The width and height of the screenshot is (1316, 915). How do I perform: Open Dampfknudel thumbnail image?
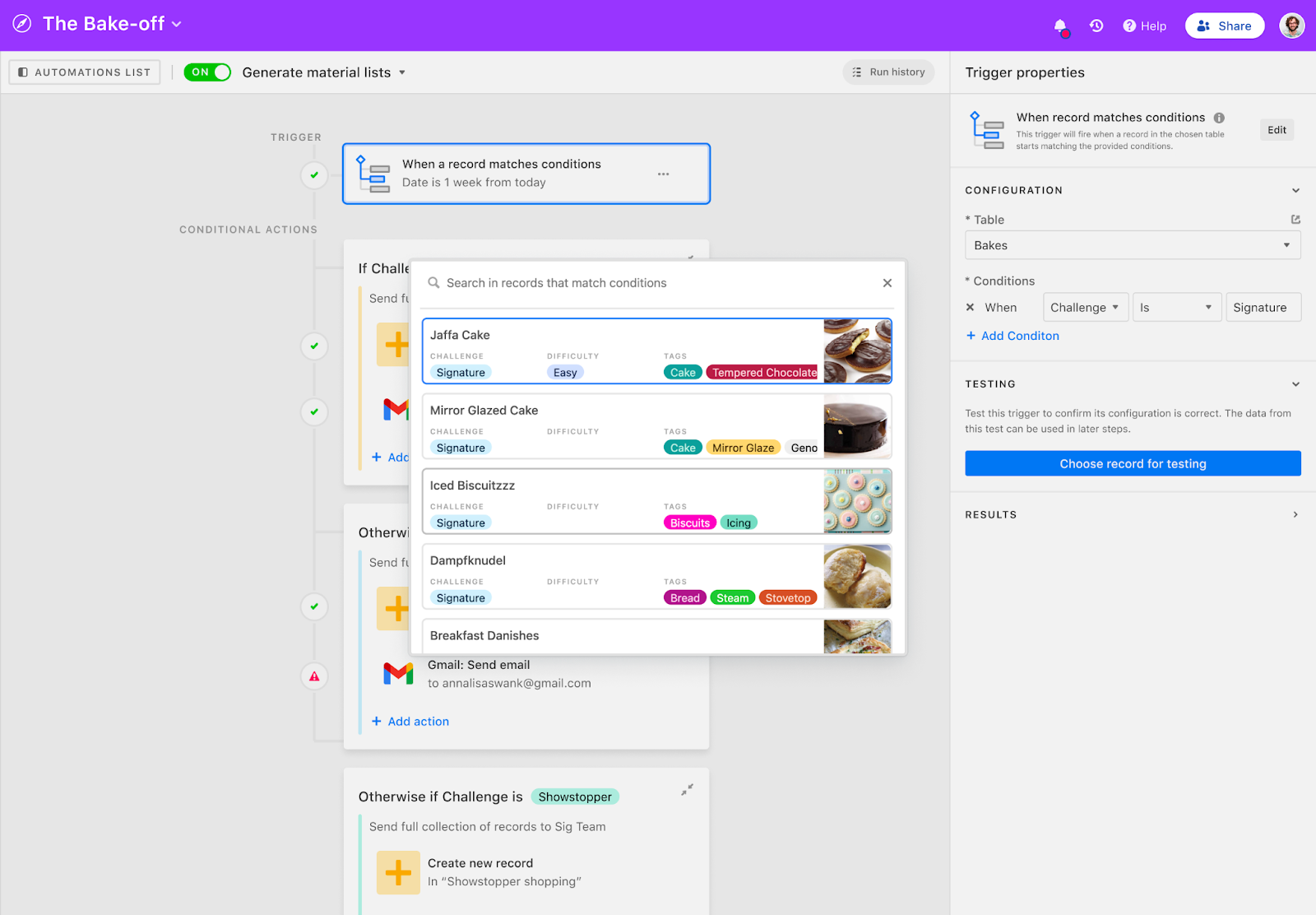pyautogui.click(x=858, y=577)
